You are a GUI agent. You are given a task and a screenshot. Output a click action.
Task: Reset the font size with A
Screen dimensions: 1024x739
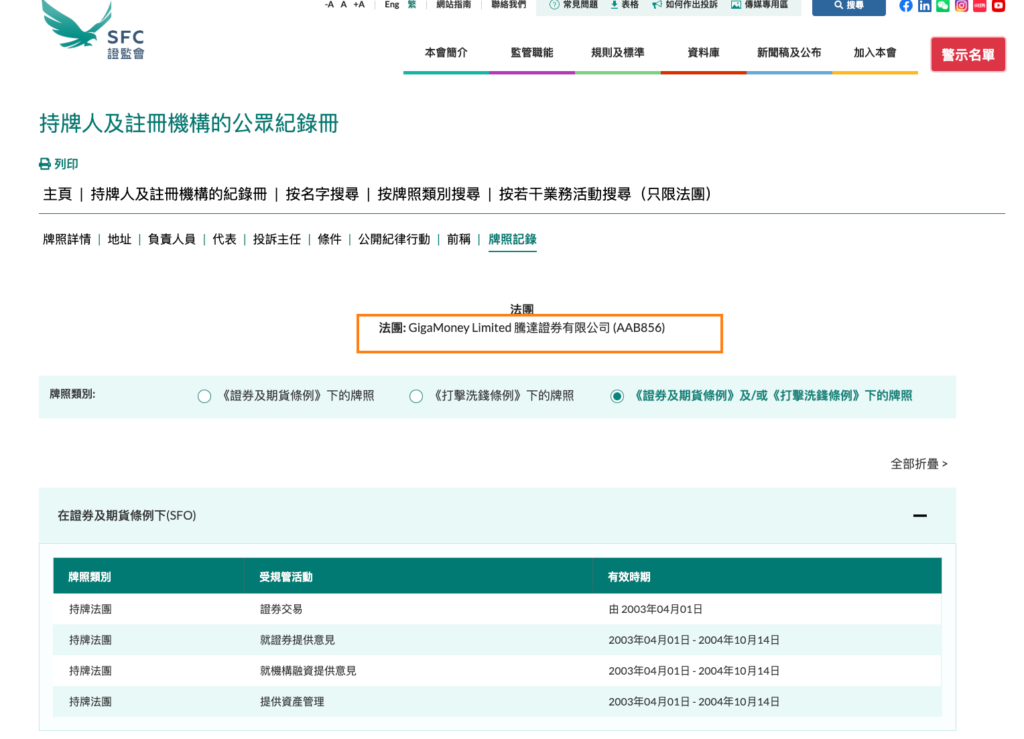344,5
